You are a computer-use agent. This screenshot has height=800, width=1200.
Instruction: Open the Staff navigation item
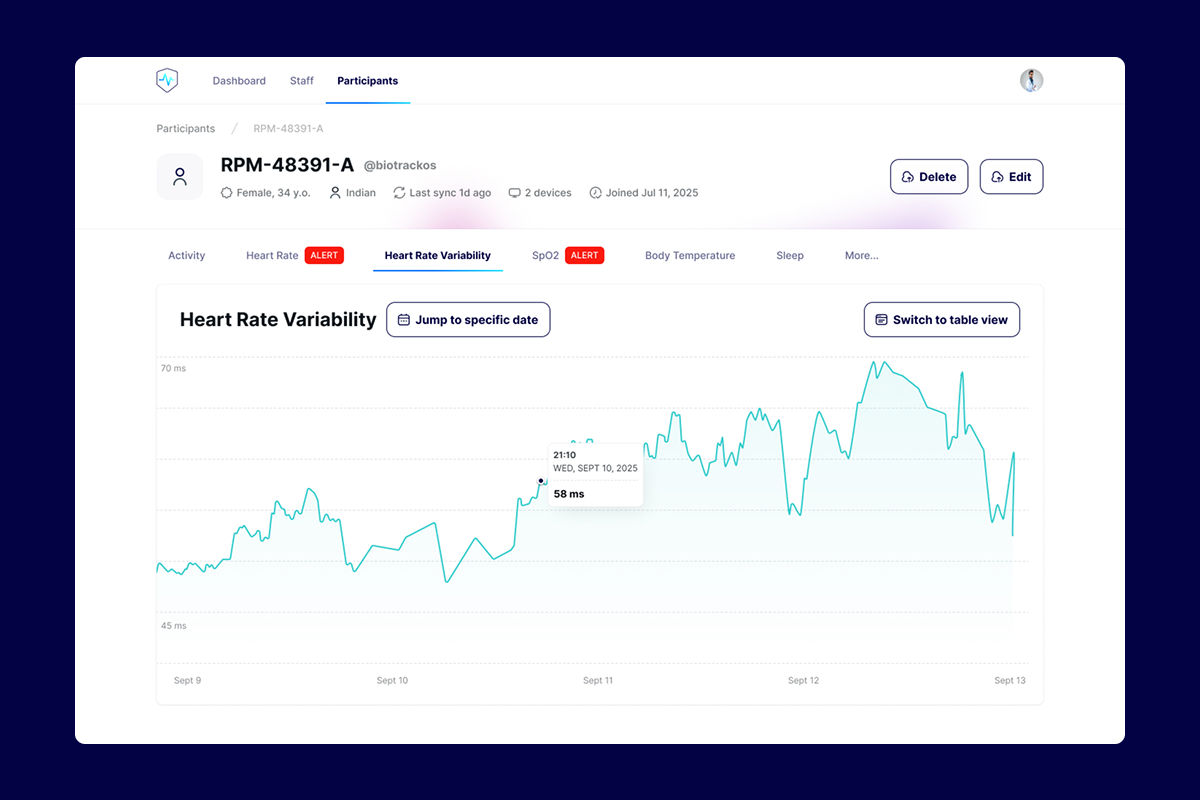(302, 81)
